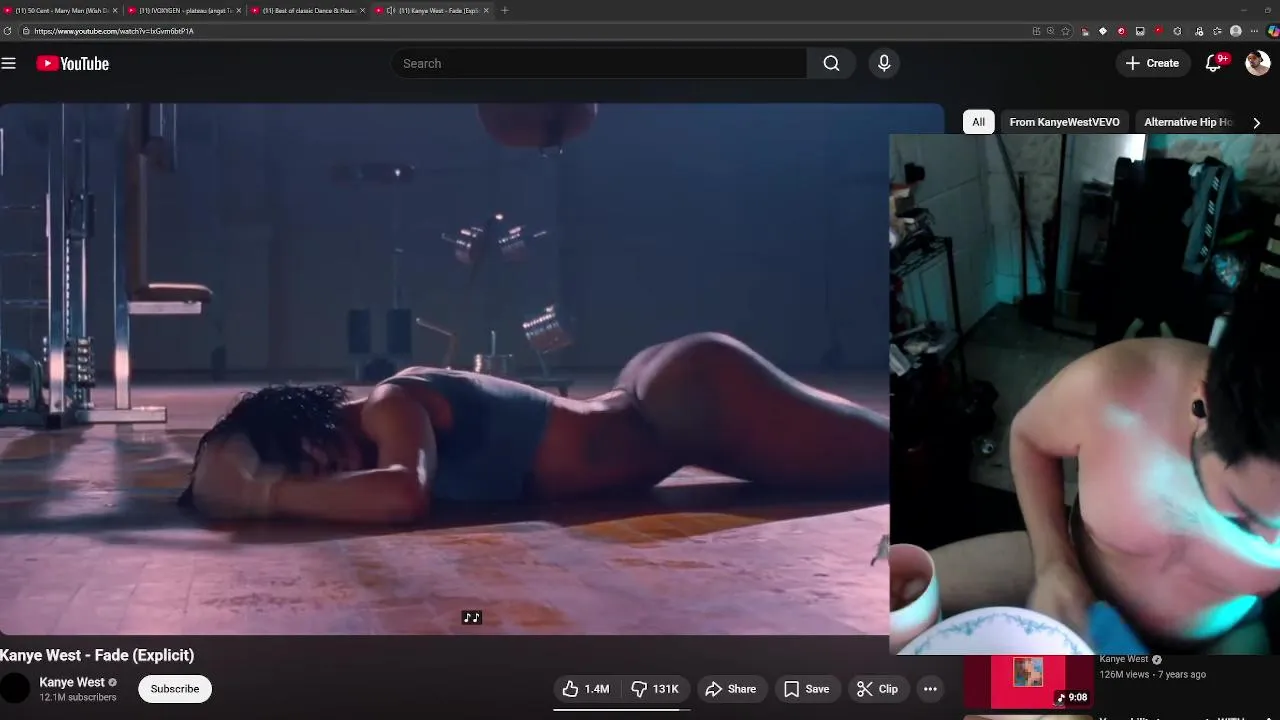This screenshot has height=720, width=1280.
Task: Share the Kanye West Fade video
Action: 731,689
